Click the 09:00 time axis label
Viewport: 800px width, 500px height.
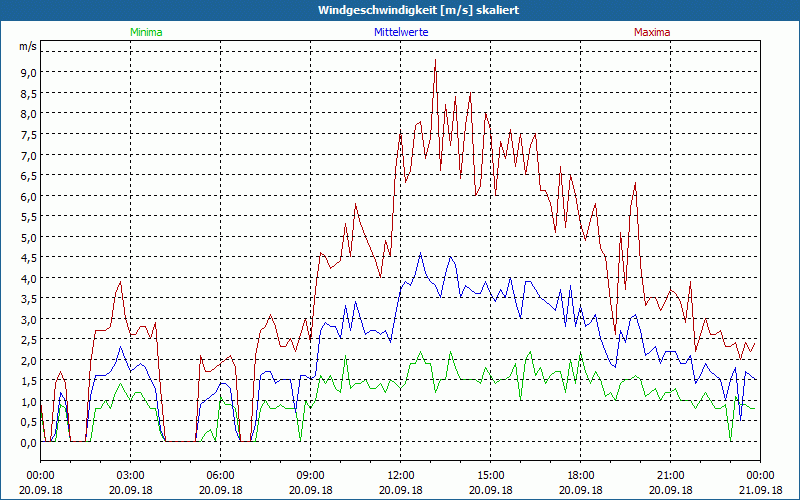(x=311, y=476)
